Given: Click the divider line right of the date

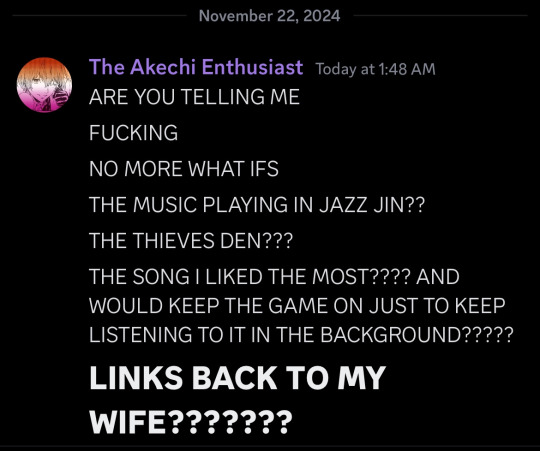Looking at the screenshot, I should (440, 16).
